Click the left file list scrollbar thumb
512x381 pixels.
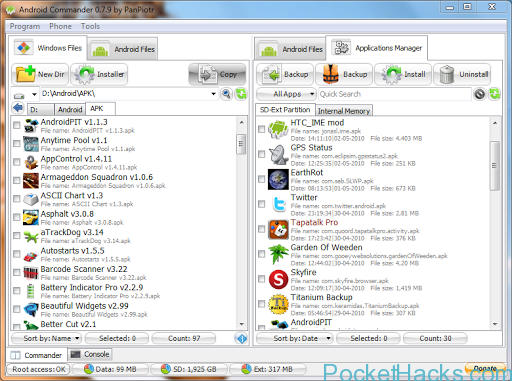[241, 144]
